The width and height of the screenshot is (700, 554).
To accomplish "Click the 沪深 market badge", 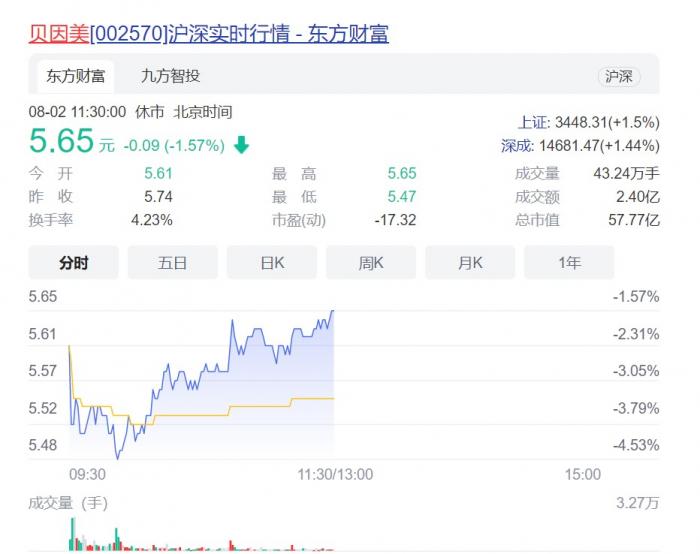I will [619, 76].
